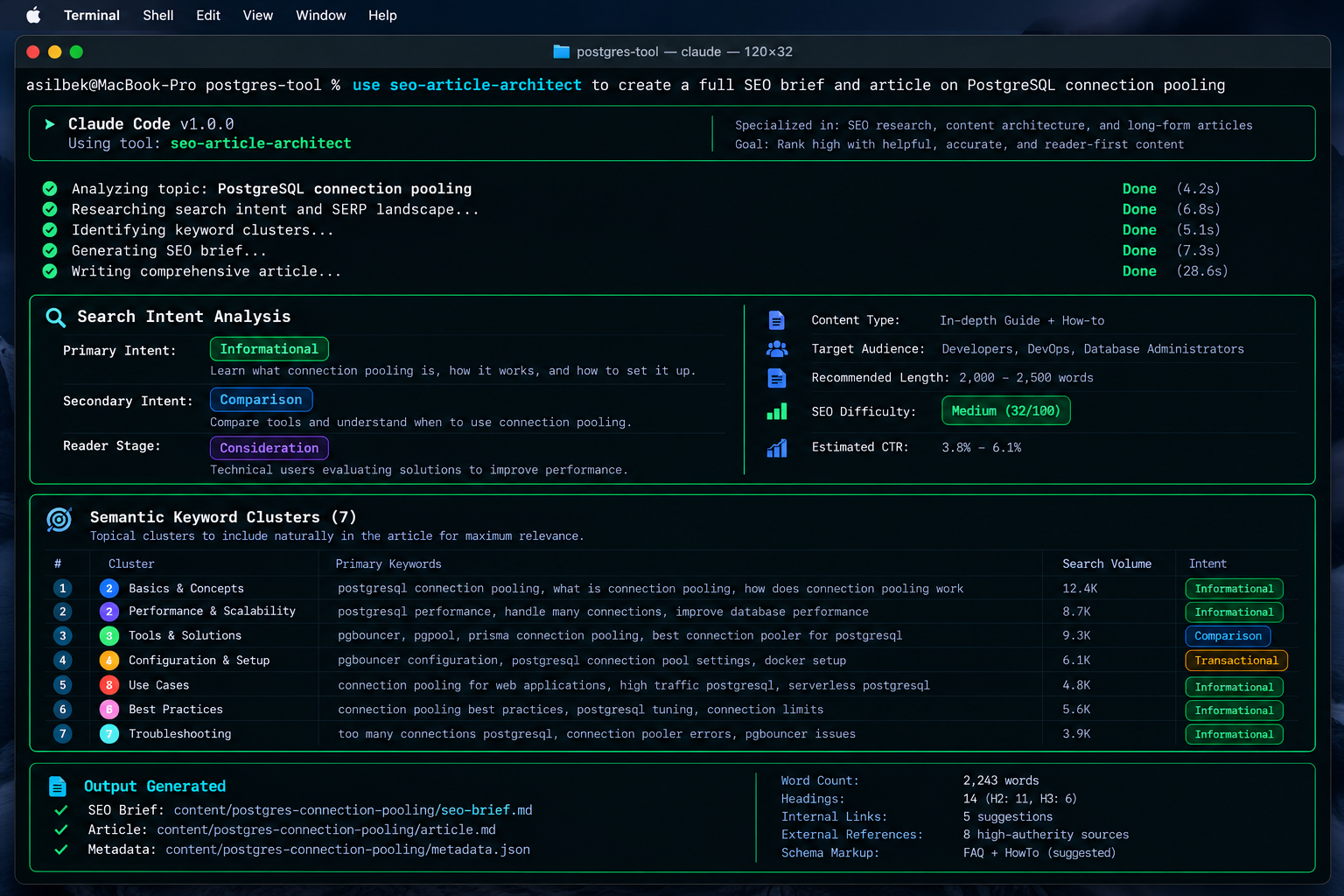Click the Performance & Scalability cluster name
1344x896 pixels.
click(x=213, y=611)
